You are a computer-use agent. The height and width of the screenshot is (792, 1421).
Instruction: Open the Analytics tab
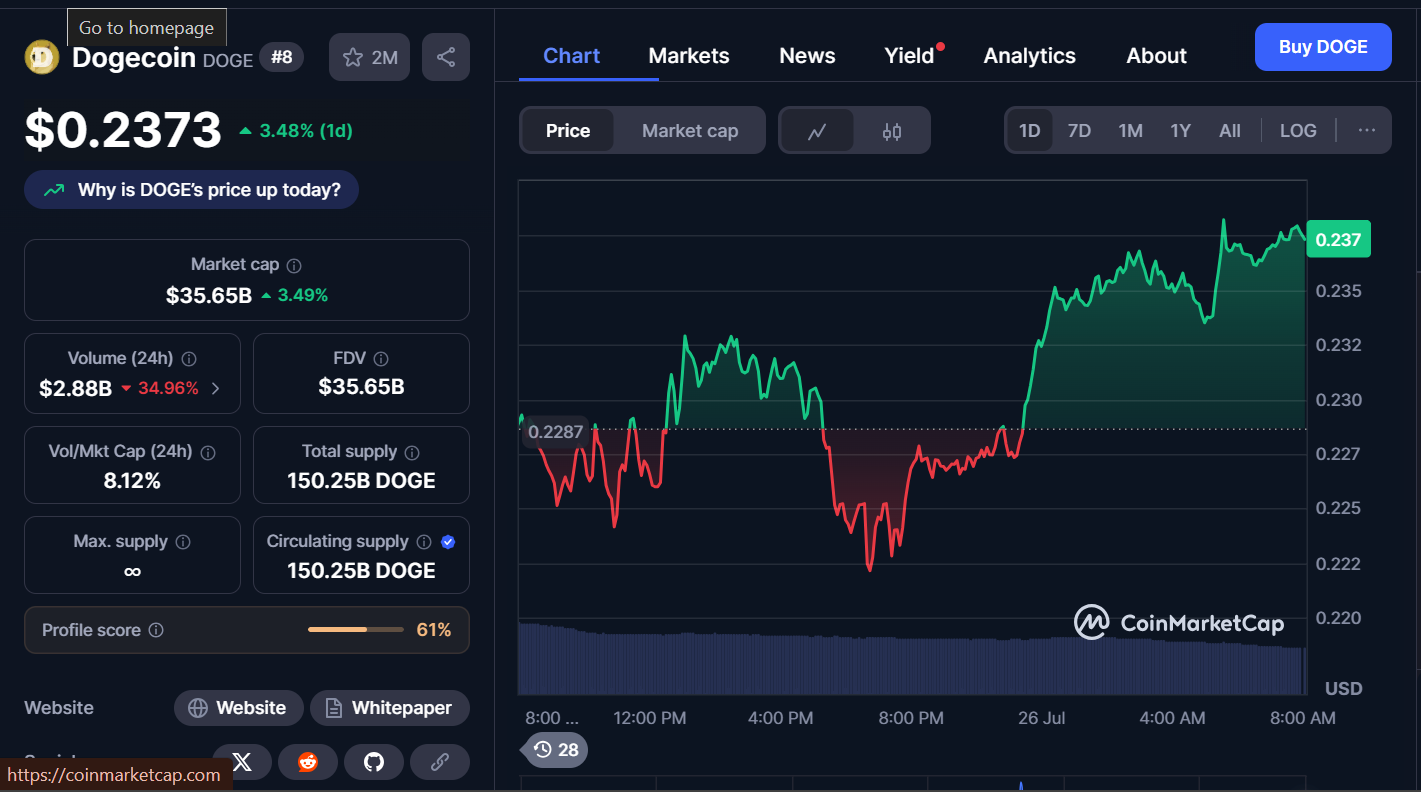click(1030, 56)
